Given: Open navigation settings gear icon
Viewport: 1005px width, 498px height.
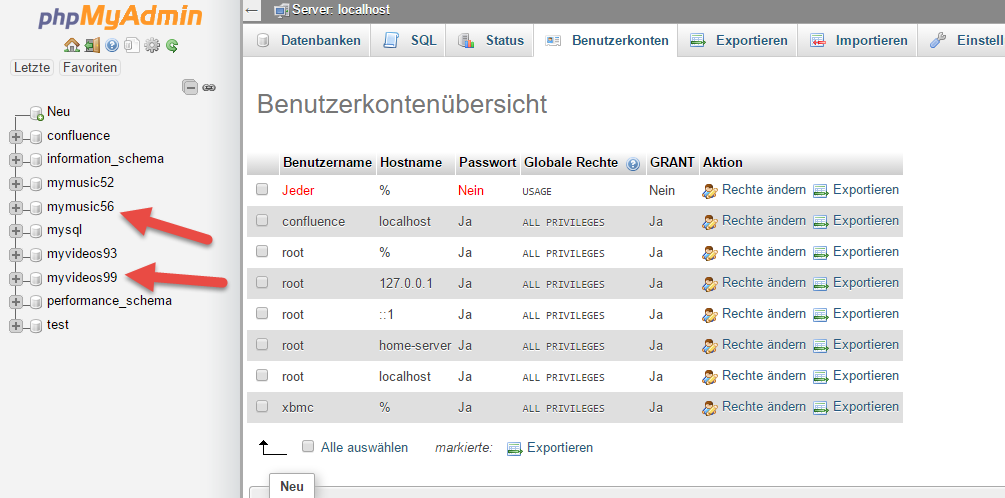Looking at the screenshot, I should (x=151, y=46).
